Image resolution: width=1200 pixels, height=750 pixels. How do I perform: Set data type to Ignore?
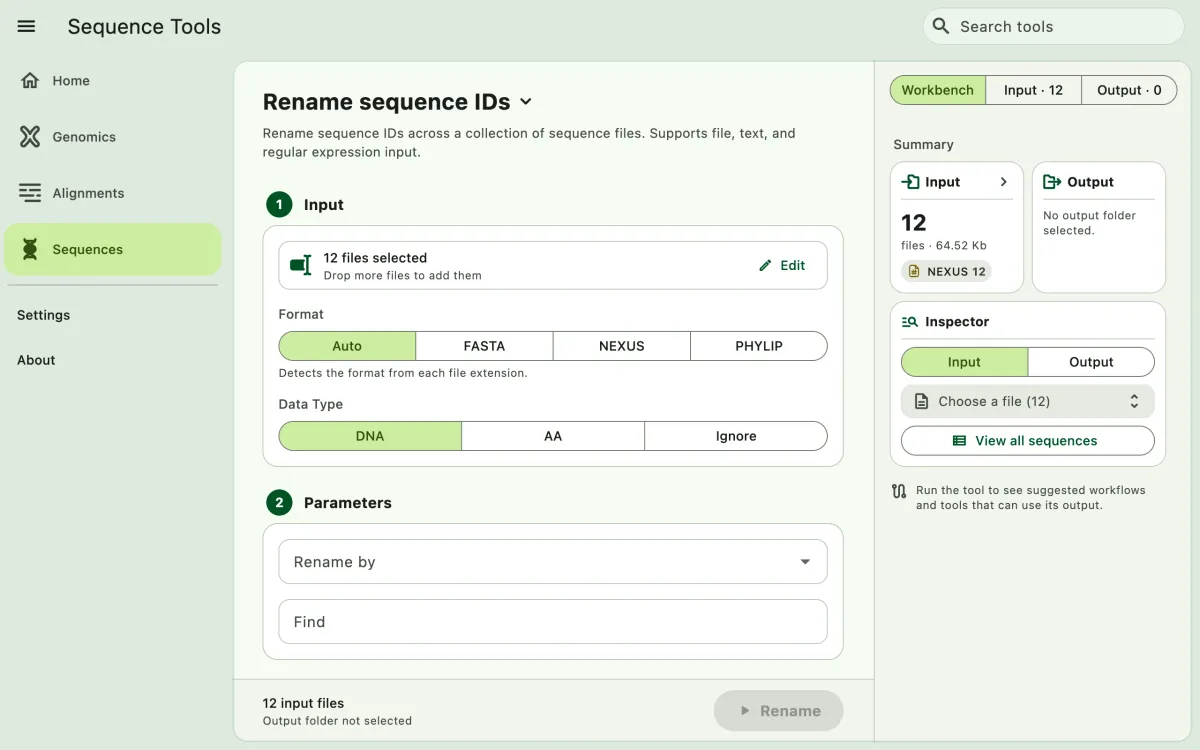(736, 436)
